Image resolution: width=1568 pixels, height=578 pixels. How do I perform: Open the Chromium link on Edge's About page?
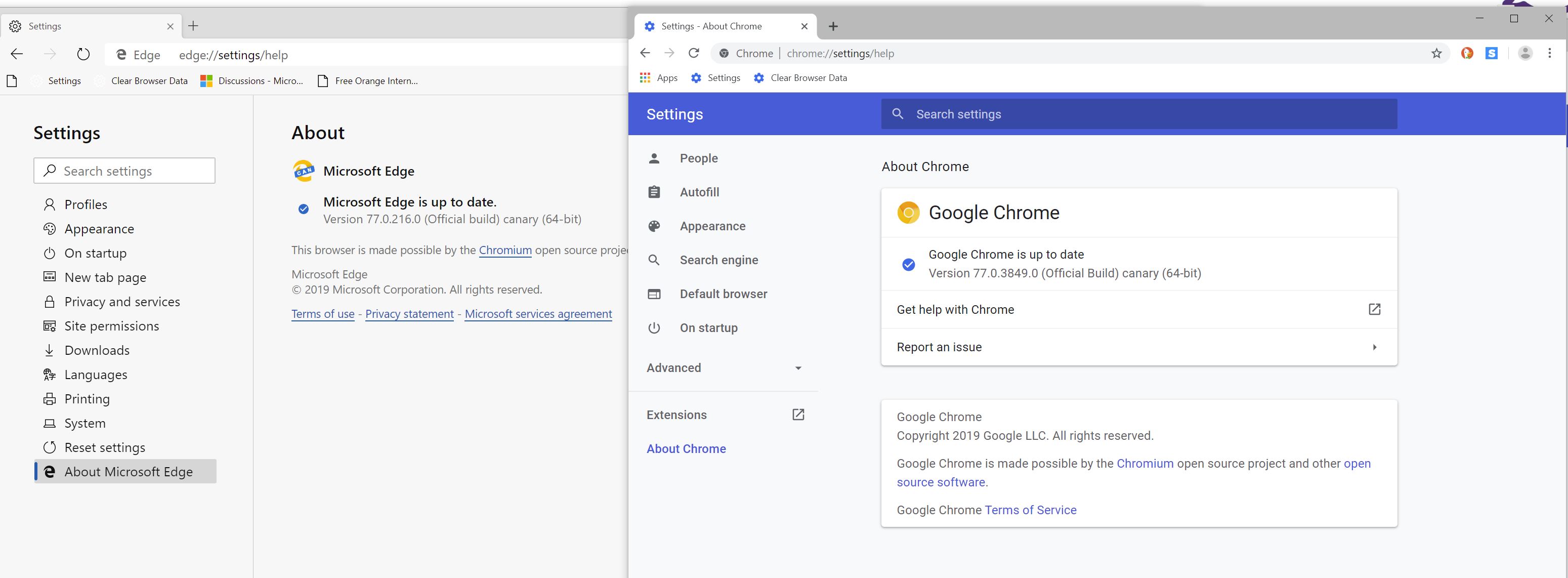coord(504,251)
